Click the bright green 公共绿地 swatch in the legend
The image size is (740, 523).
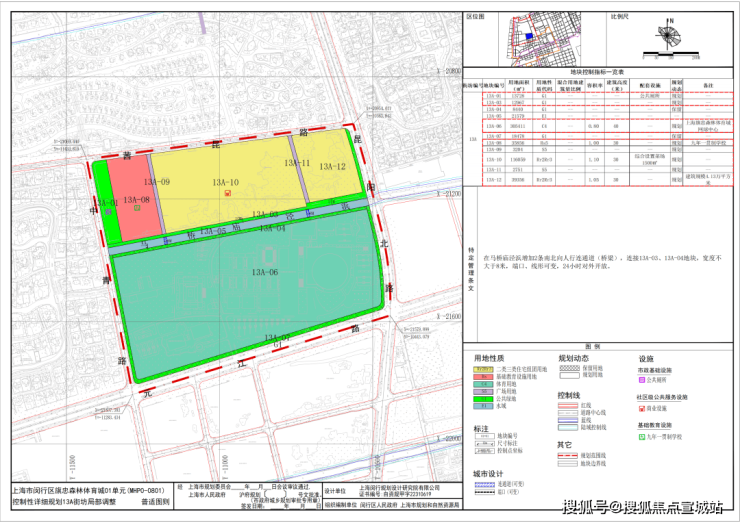click(484, 399)
